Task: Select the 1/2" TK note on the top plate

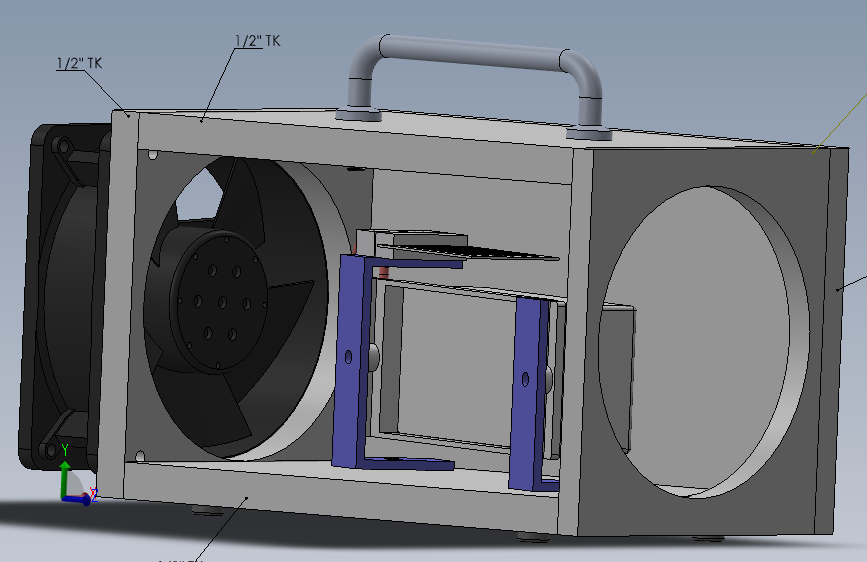Action: [258, 41]
